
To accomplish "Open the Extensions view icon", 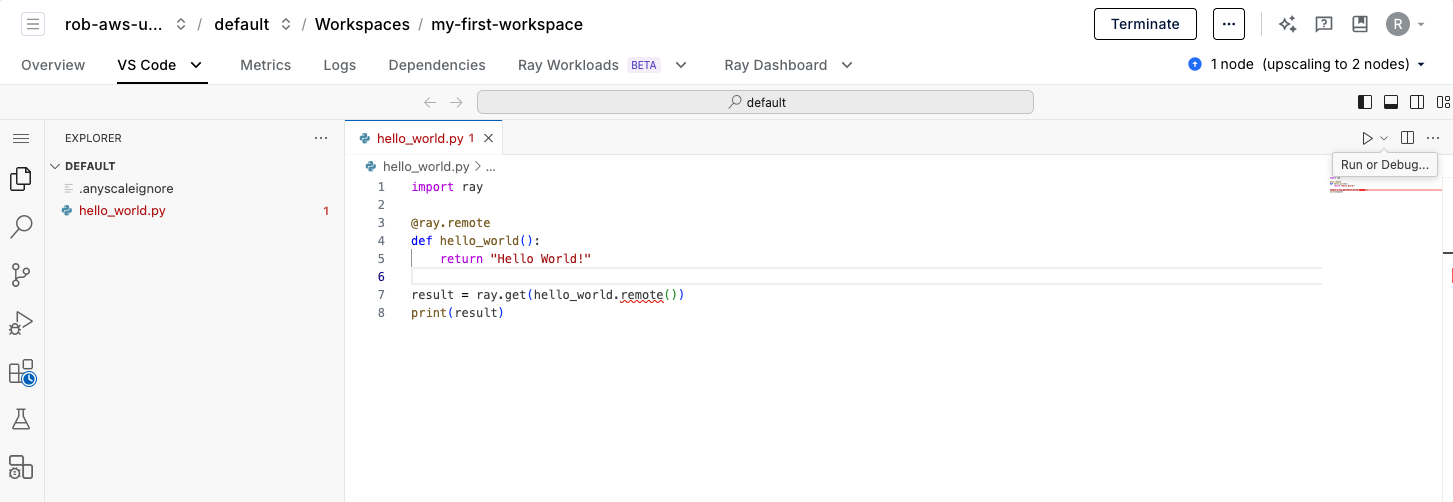I will pos(21,372).
